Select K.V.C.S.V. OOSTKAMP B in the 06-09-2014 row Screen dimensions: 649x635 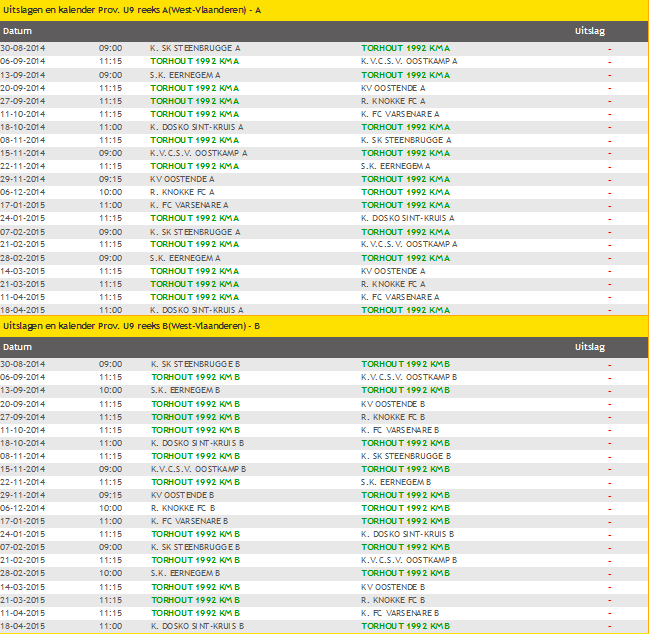pos(409,377)
